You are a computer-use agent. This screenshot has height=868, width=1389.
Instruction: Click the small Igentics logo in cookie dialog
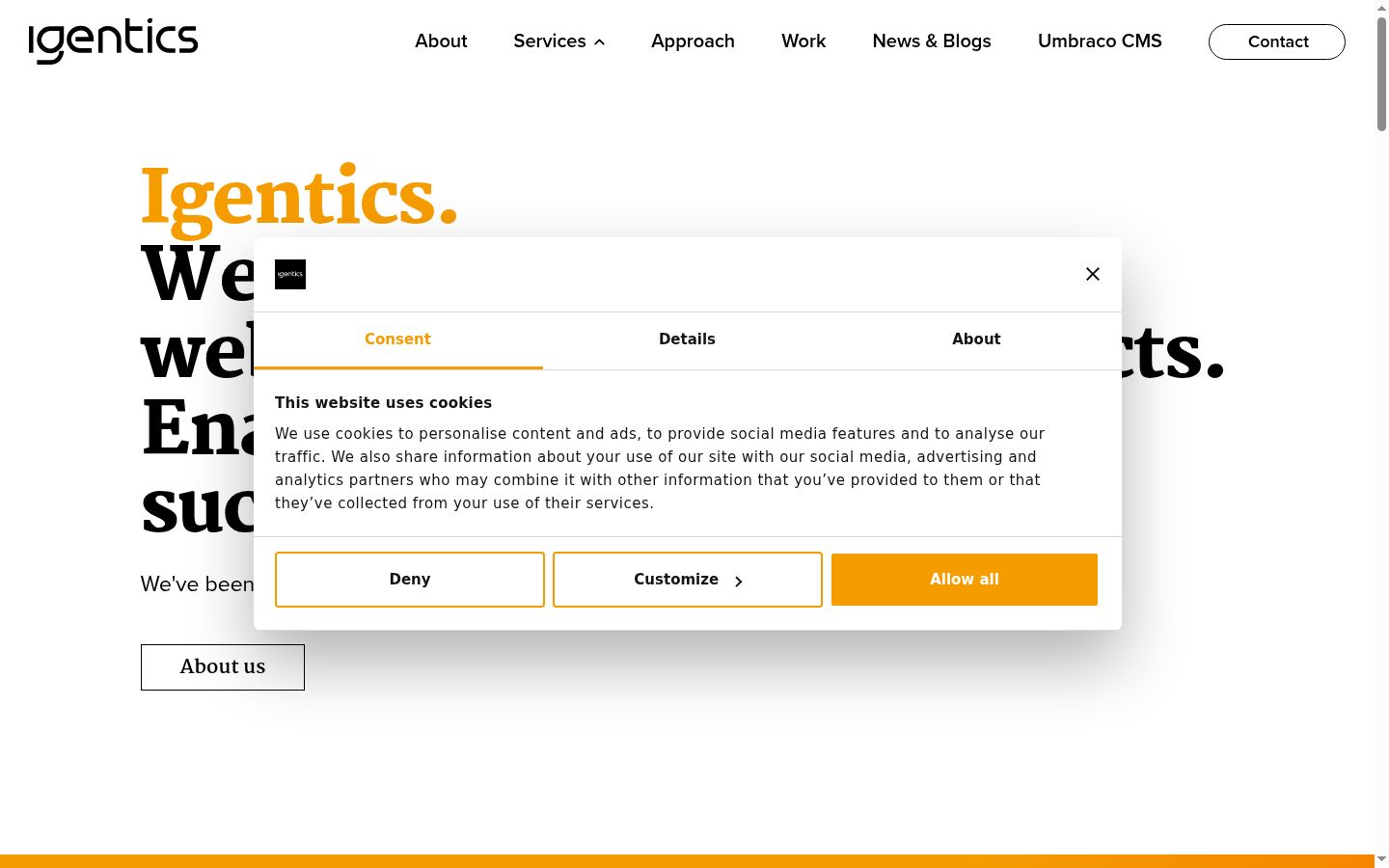point(290,274)
